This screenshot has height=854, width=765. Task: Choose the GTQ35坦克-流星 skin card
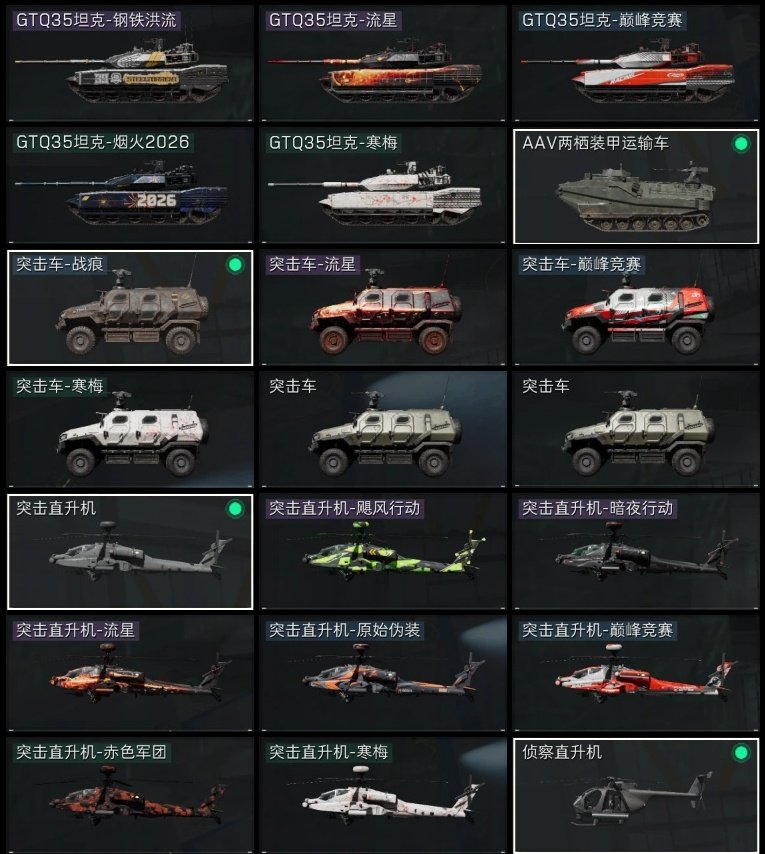[x=383, y=64]
